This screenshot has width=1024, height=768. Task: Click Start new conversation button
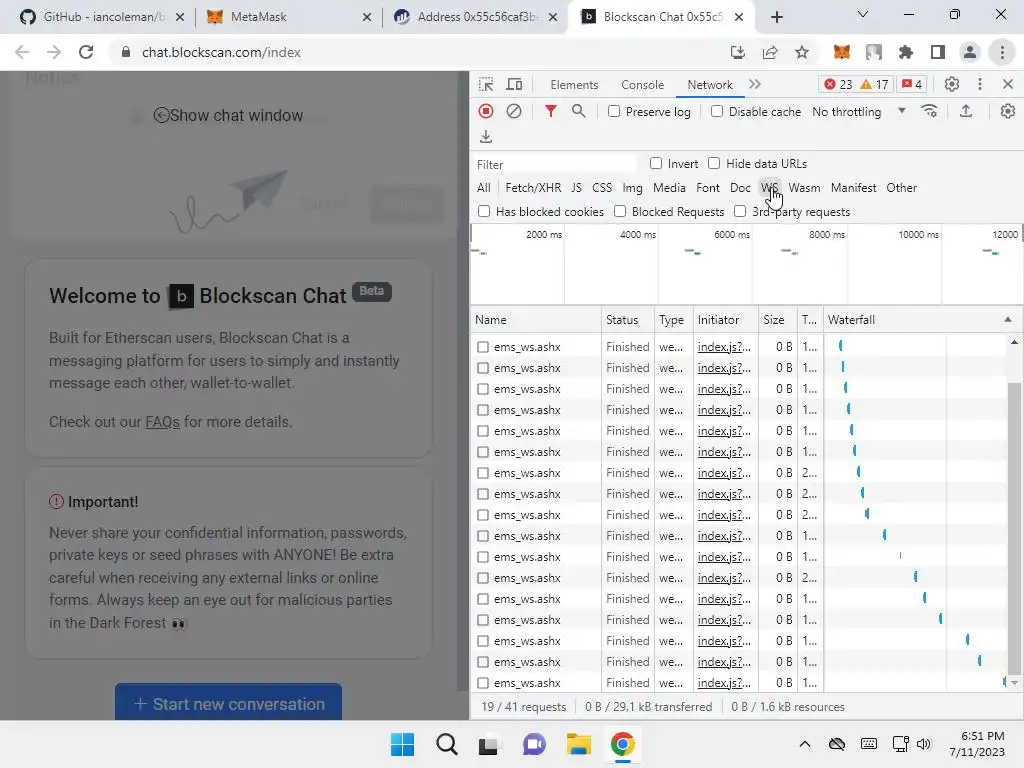(229, 703)
